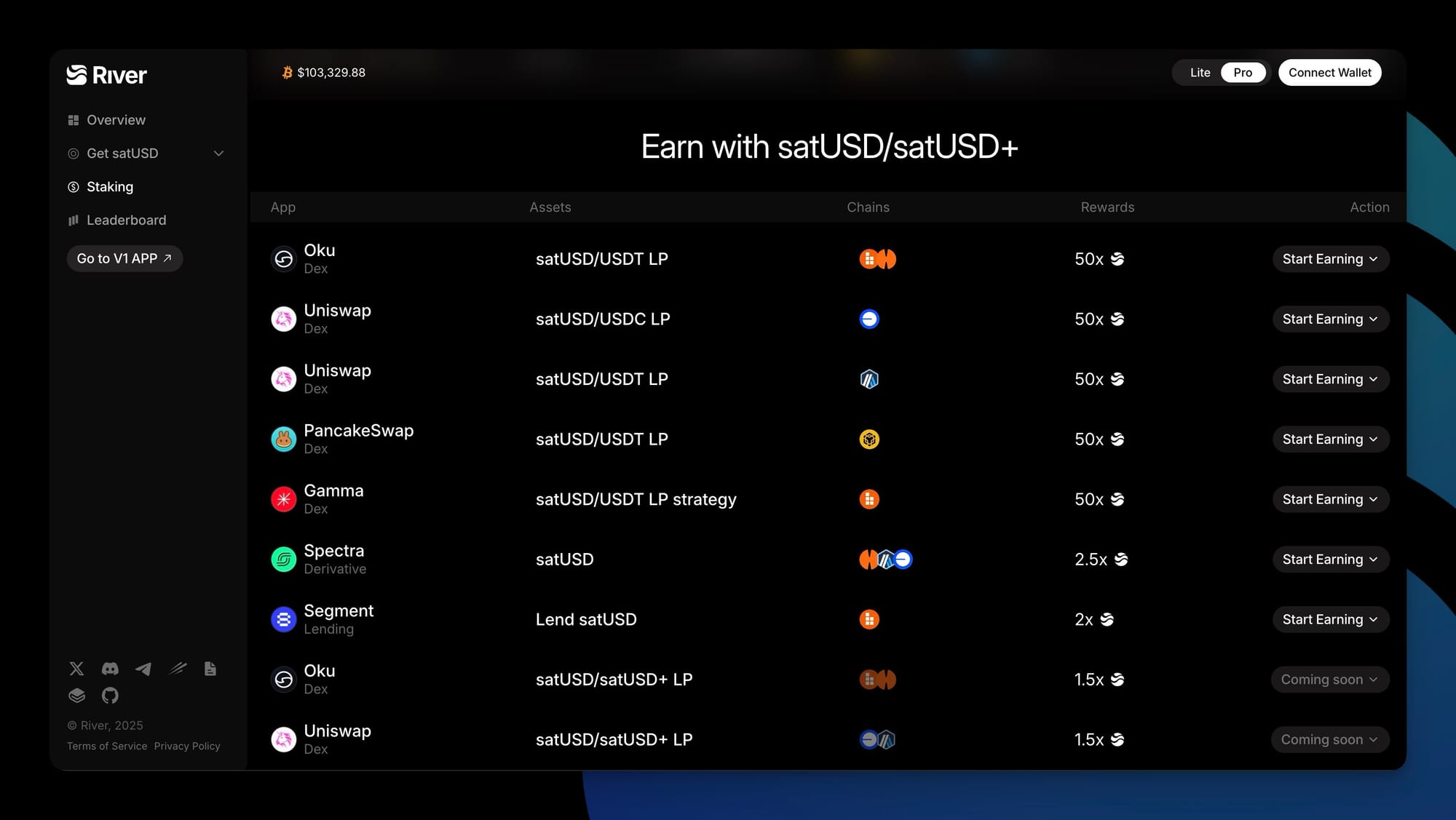1456x820 pixels.
Task: Click the green Spectra app logo
Action: 284,559
